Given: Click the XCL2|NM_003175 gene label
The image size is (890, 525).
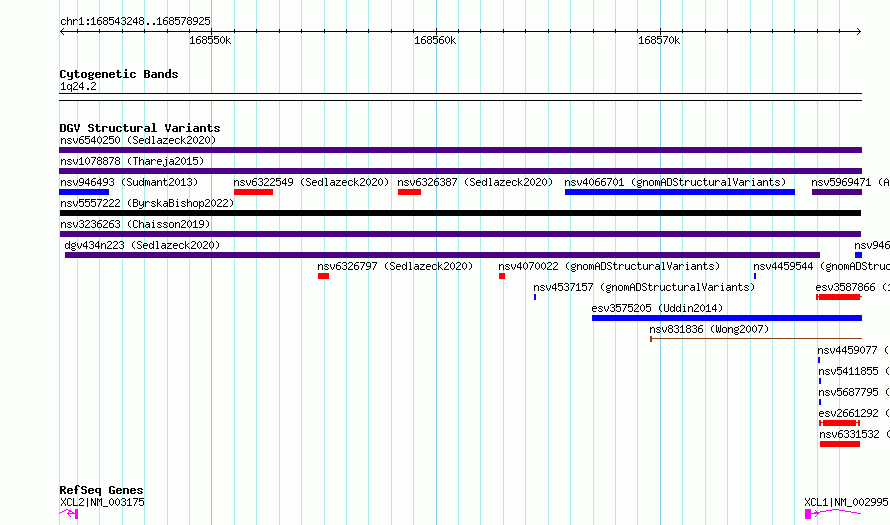Looking at the screenshot, I should [102, 502].
